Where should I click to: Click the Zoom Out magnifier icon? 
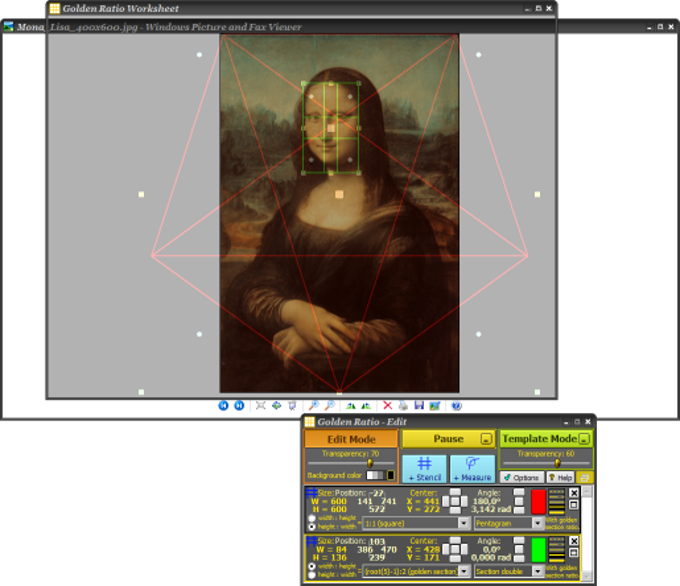pos(330,406)
